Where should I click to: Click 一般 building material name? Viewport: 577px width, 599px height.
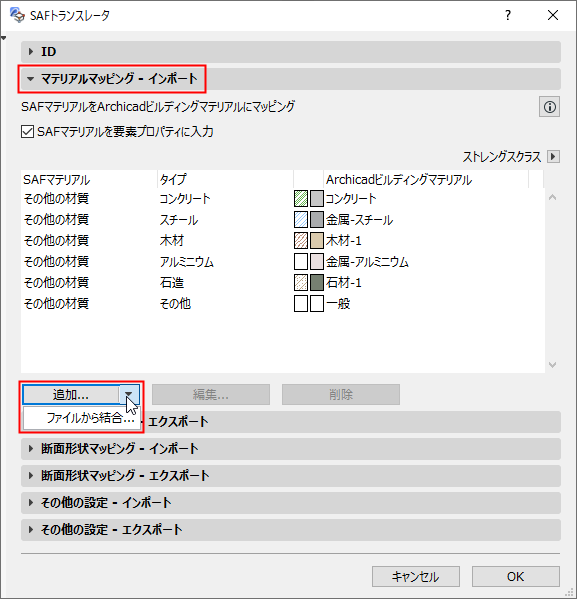point(338,304)
